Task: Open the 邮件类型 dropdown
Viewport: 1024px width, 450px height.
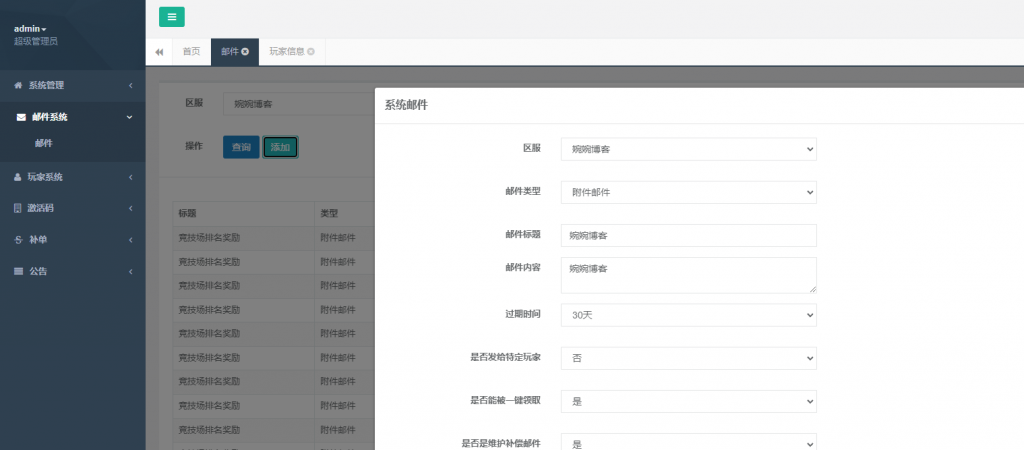Action: [688, 192]
